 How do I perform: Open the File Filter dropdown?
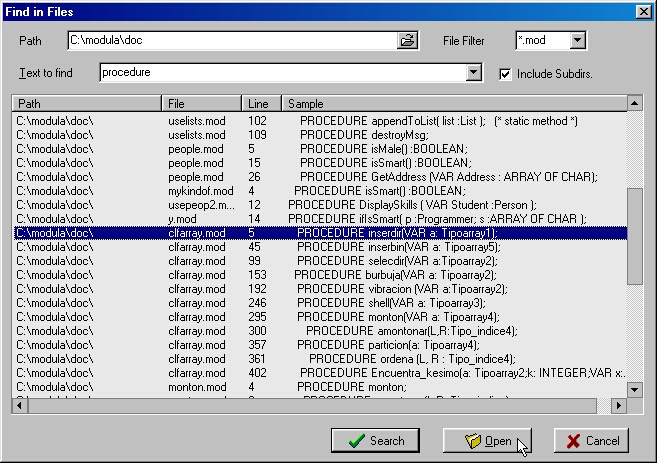[x=577, y=41]
